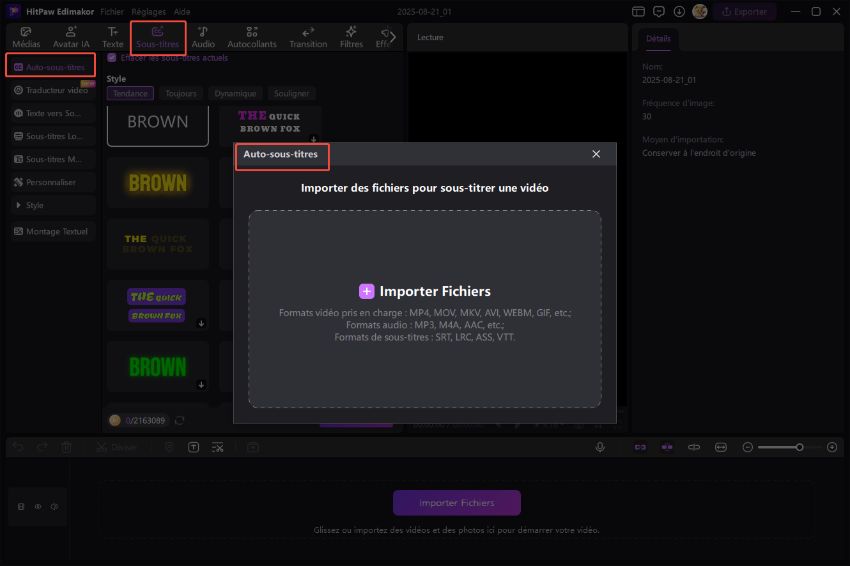Open the downloads icon in title bar

[x=679, y=11]
